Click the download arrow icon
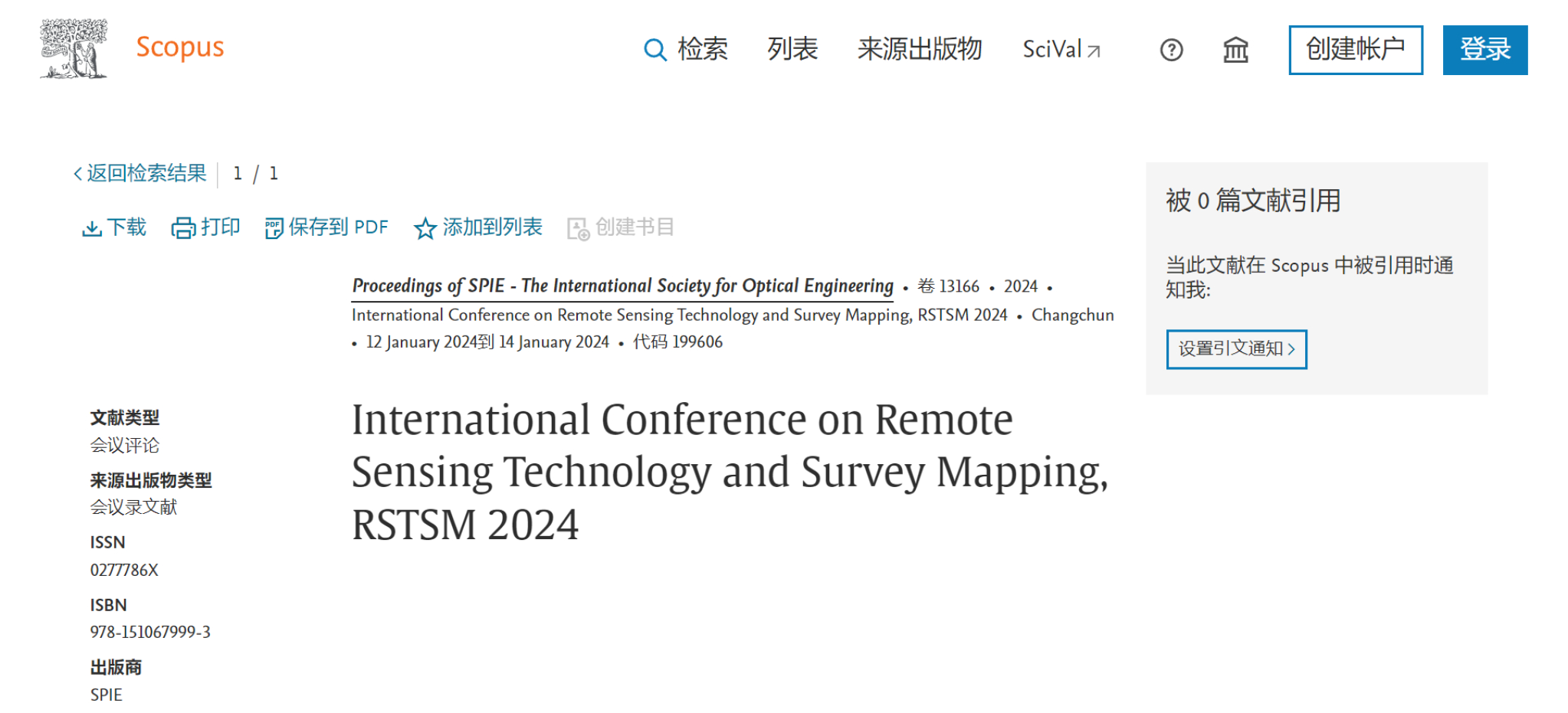The width and height of the screenshot is (1568, 713). (x=92, y=228)
